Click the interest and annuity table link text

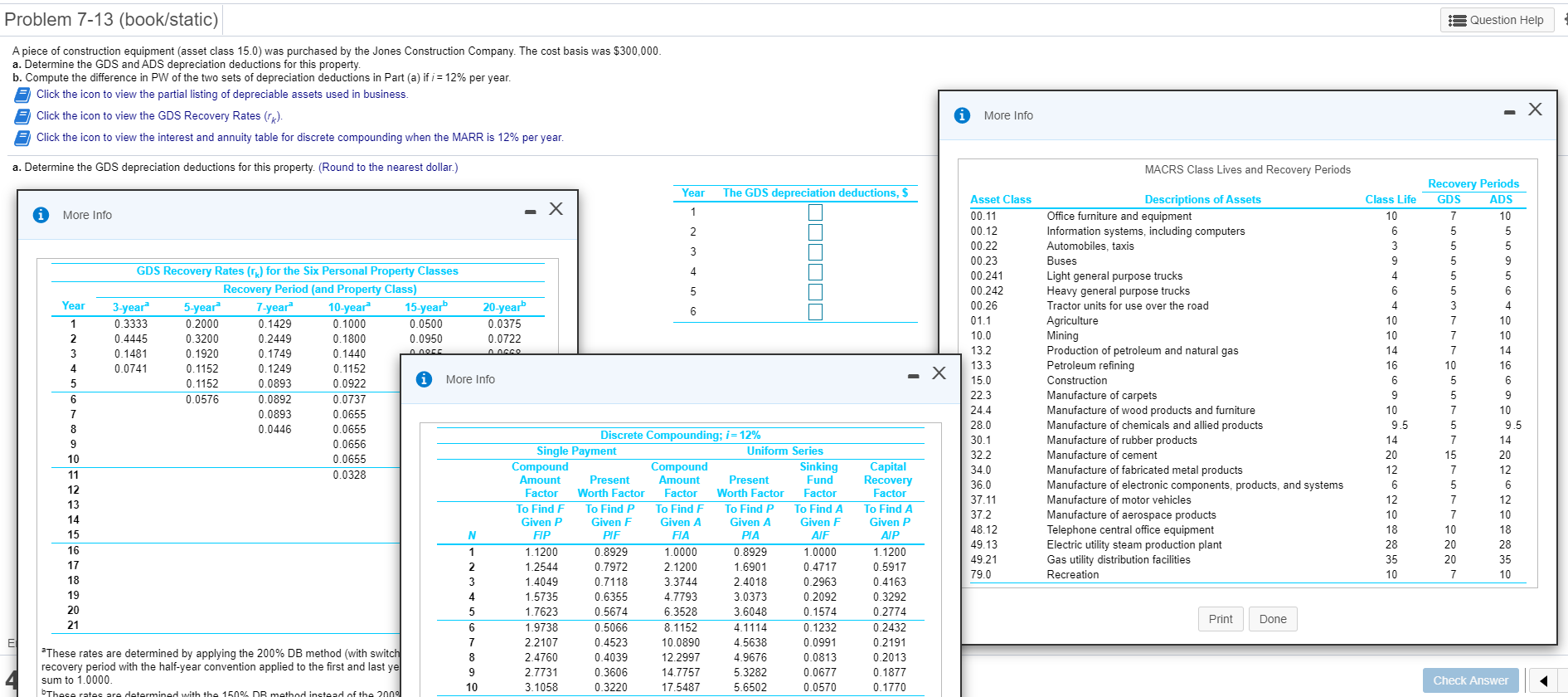click(x=300, y=138)
